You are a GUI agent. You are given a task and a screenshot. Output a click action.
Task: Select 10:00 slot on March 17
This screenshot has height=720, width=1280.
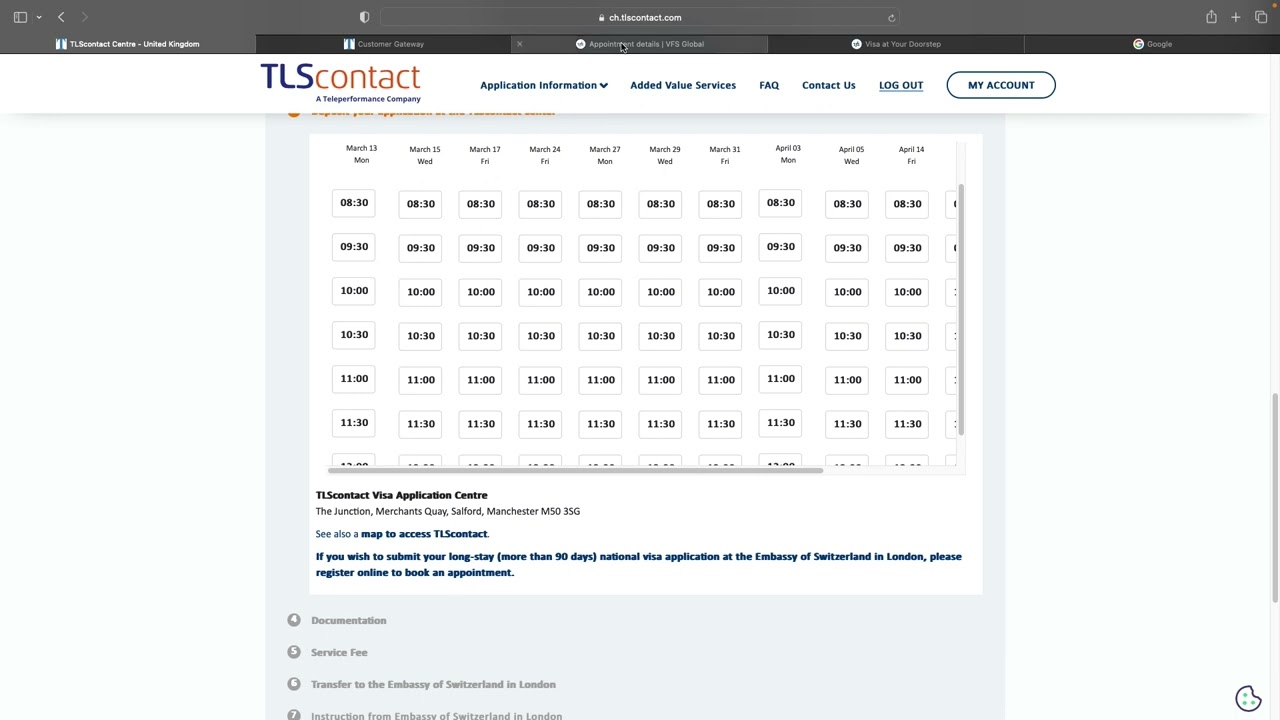[481, 292]
